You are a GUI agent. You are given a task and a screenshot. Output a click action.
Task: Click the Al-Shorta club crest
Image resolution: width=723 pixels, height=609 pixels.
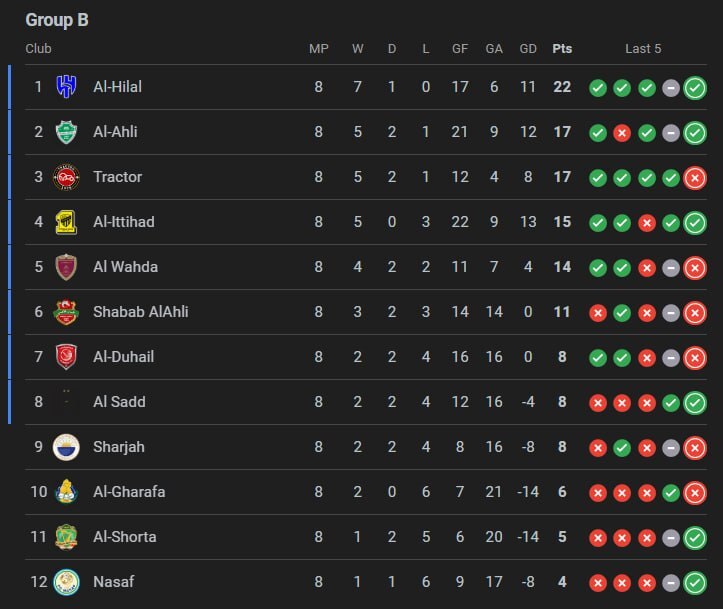pos(66,537)
